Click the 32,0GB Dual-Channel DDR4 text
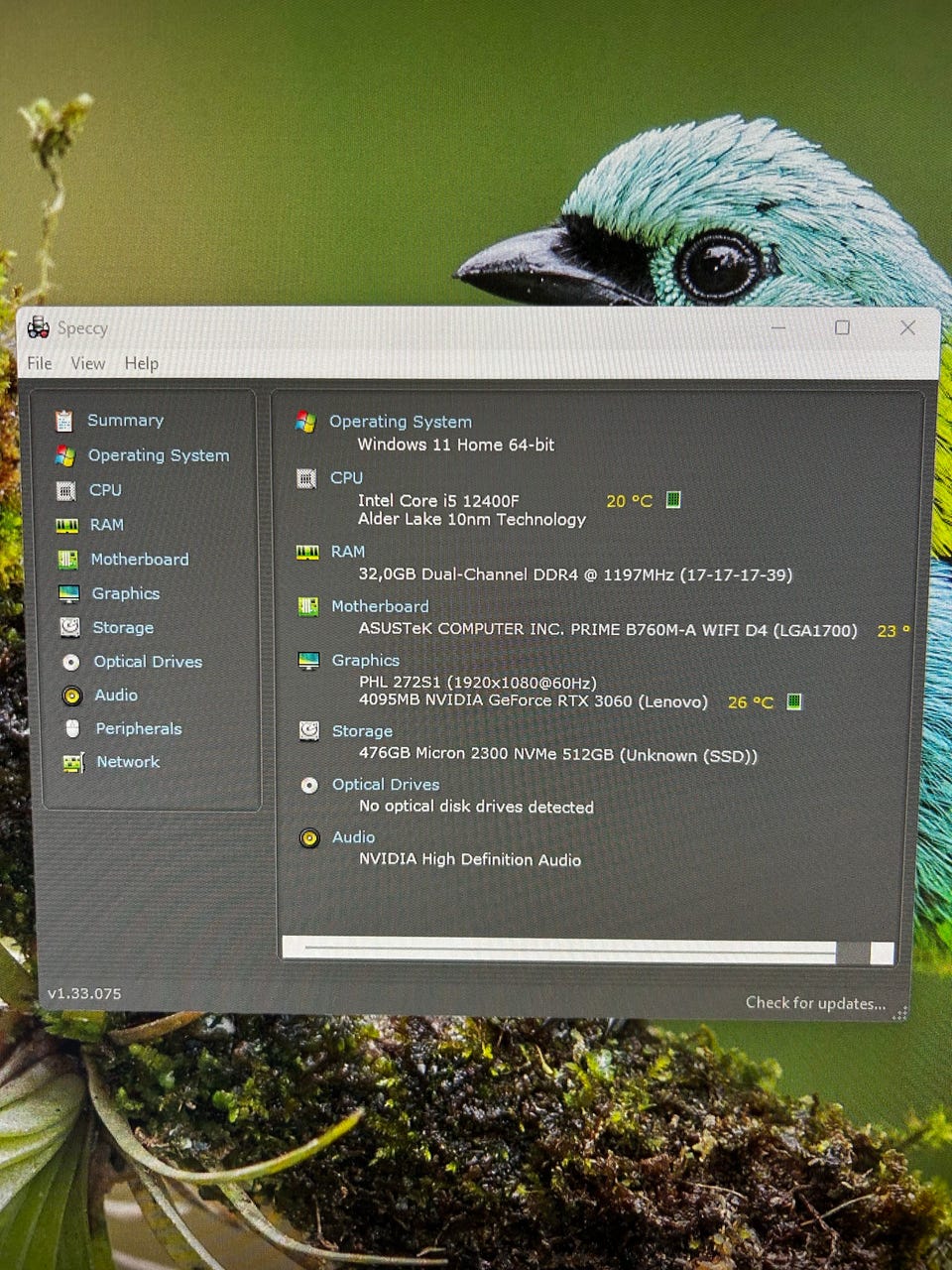The width and height of the screenshot is (952, 1270). tap(575, 574)
